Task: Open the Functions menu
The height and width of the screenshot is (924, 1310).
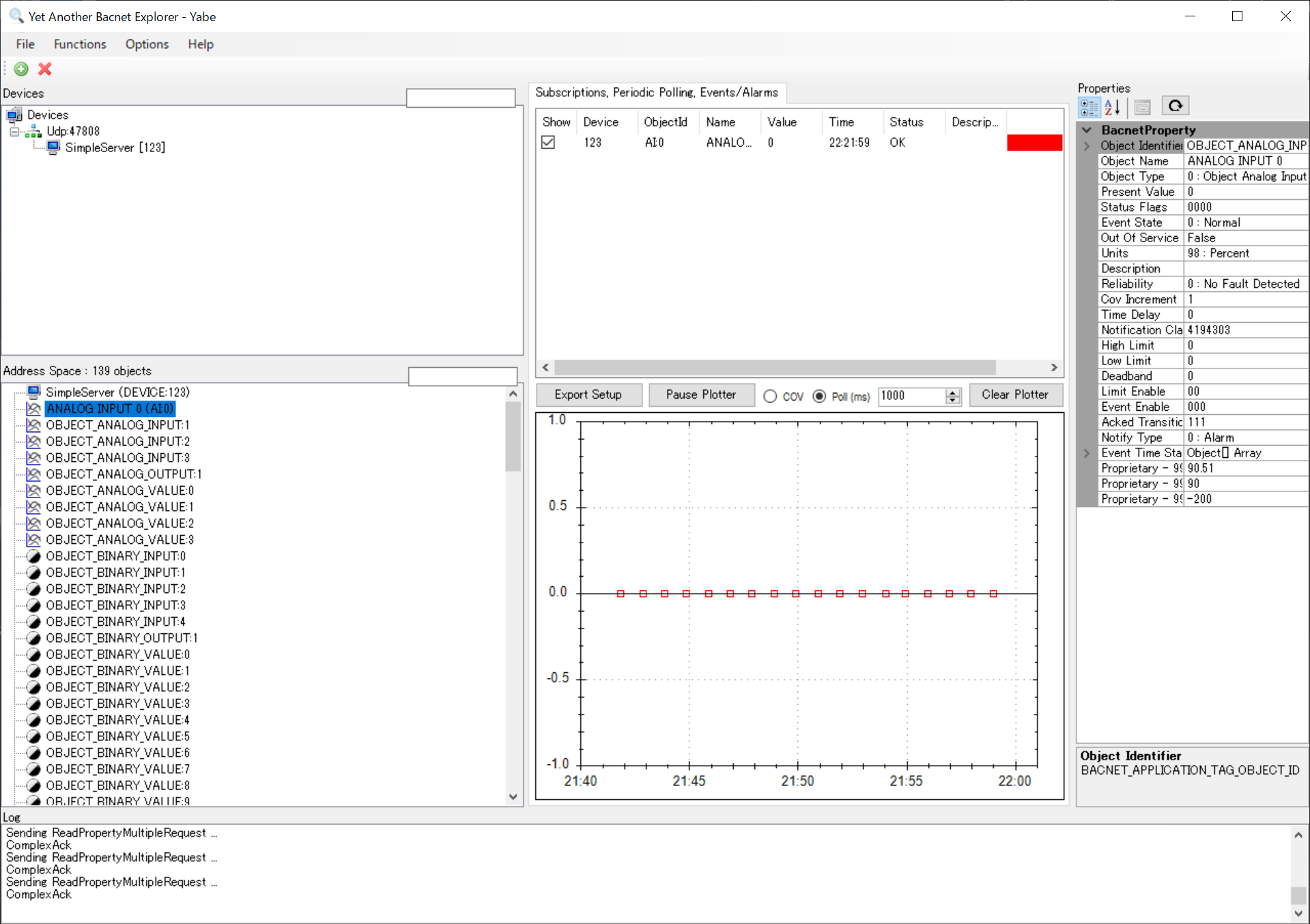Action: tap(80, 44)
